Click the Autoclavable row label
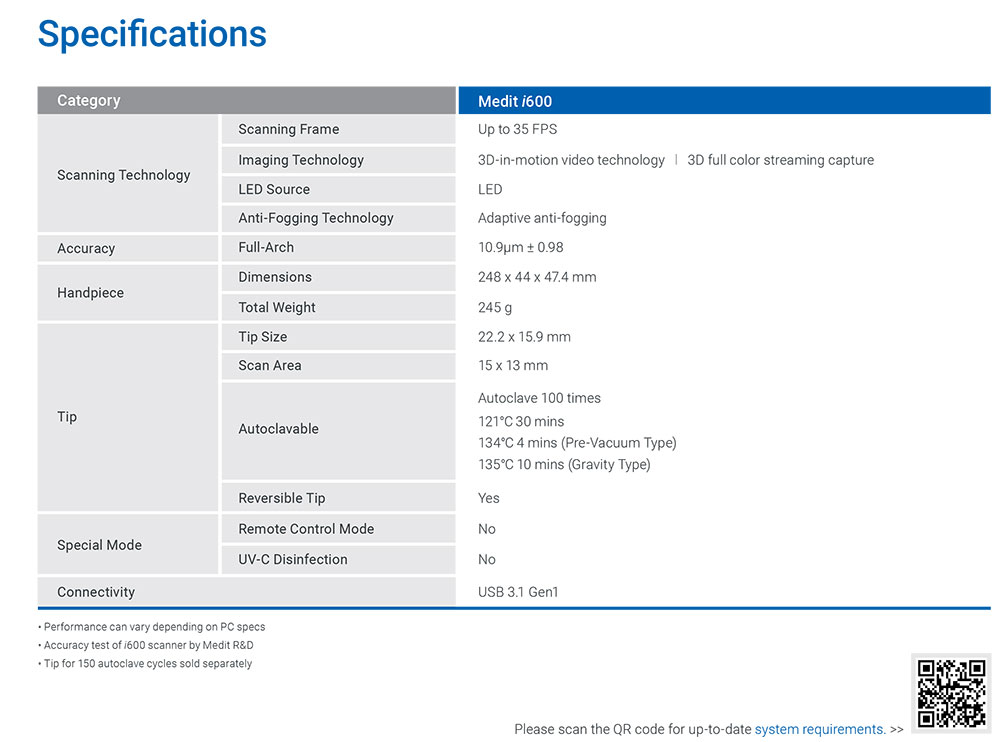Image resolution: width=1000 pixels, height=742 pixels. [279, 429]
